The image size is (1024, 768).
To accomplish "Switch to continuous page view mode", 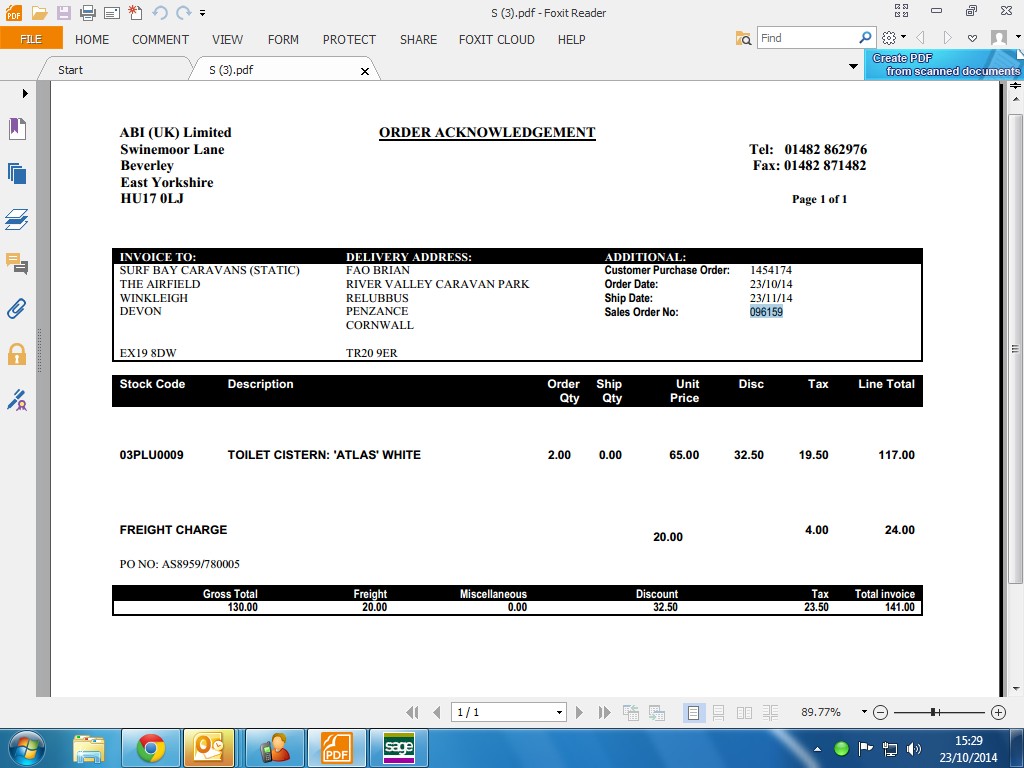I will pyautogui.click(x=719, y=712).
